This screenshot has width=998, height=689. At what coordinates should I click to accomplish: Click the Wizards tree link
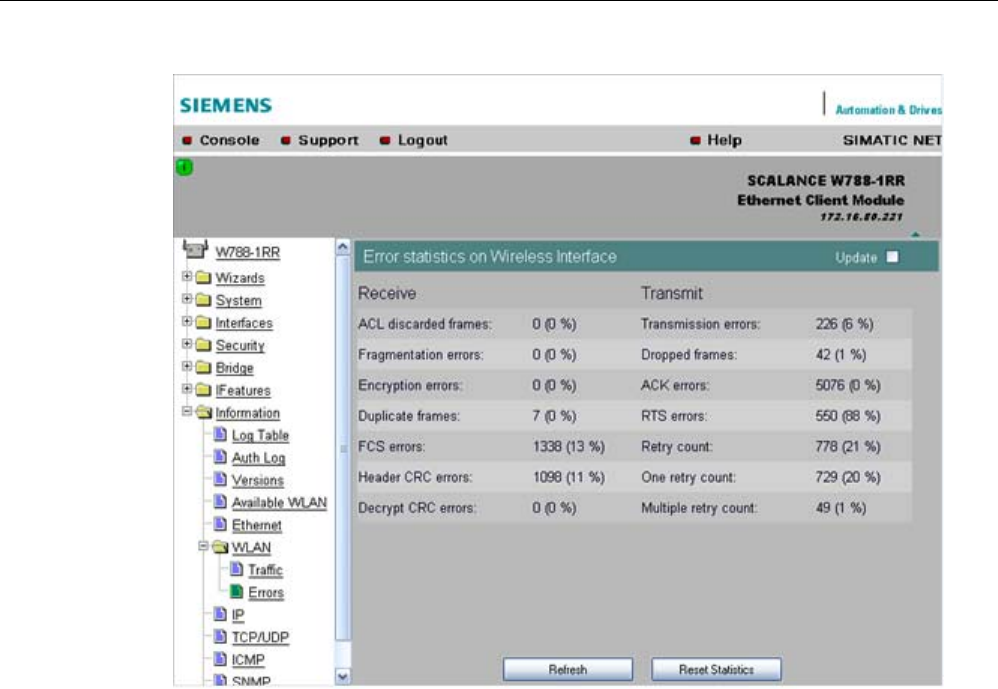coord(240,278)
